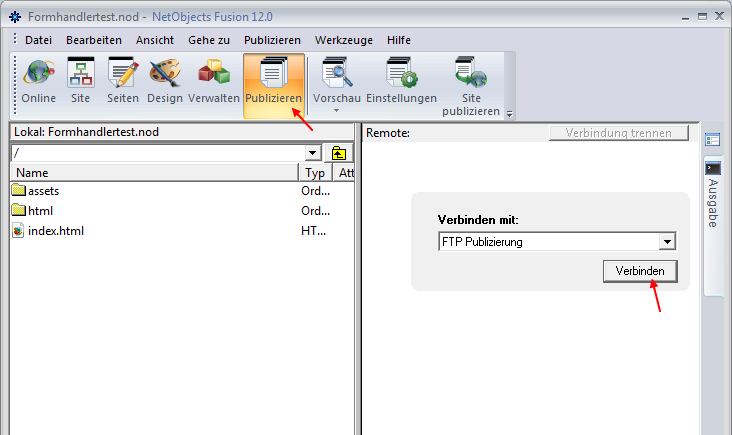The width and height of the screenshot is (732, 435).
Task: Maximize the NetObjects Fusion window
Action: 702,17
